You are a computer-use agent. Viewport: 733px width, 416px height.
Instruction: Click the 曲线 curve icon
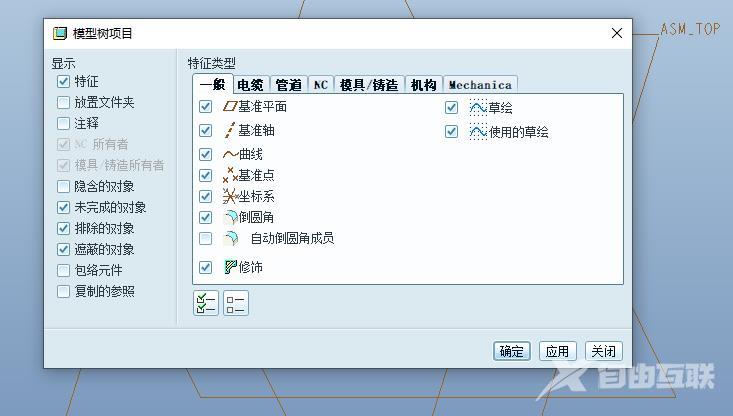tap(230, 154)
